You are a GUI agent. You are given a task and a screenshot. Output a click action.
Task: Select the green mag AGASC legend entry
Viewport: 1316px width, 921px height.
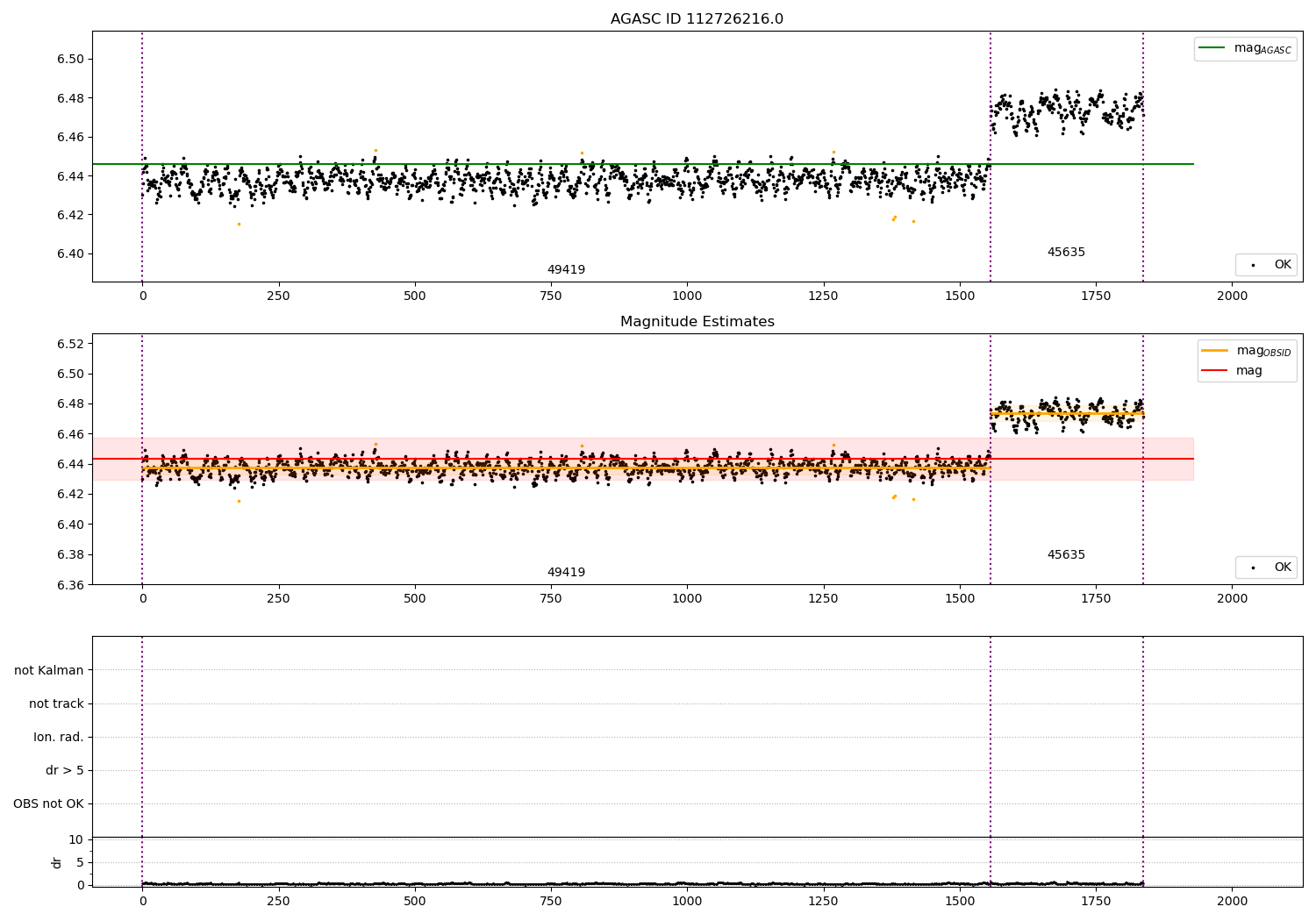coord(1245,49)
